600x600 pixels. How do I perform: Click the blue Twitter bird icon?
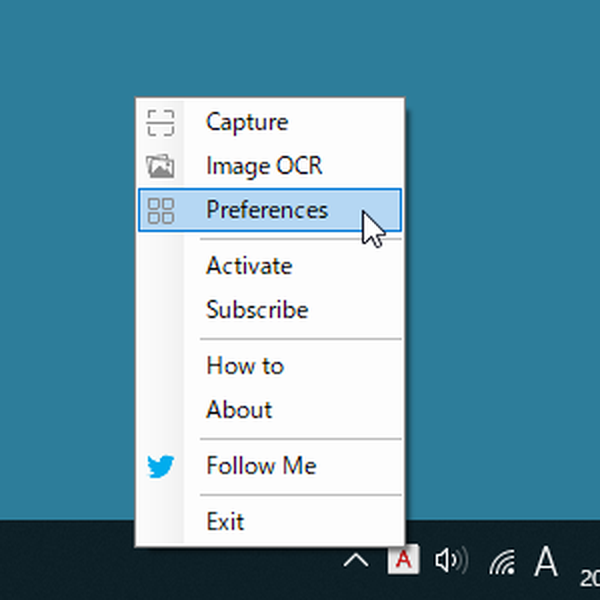point(161,466)
